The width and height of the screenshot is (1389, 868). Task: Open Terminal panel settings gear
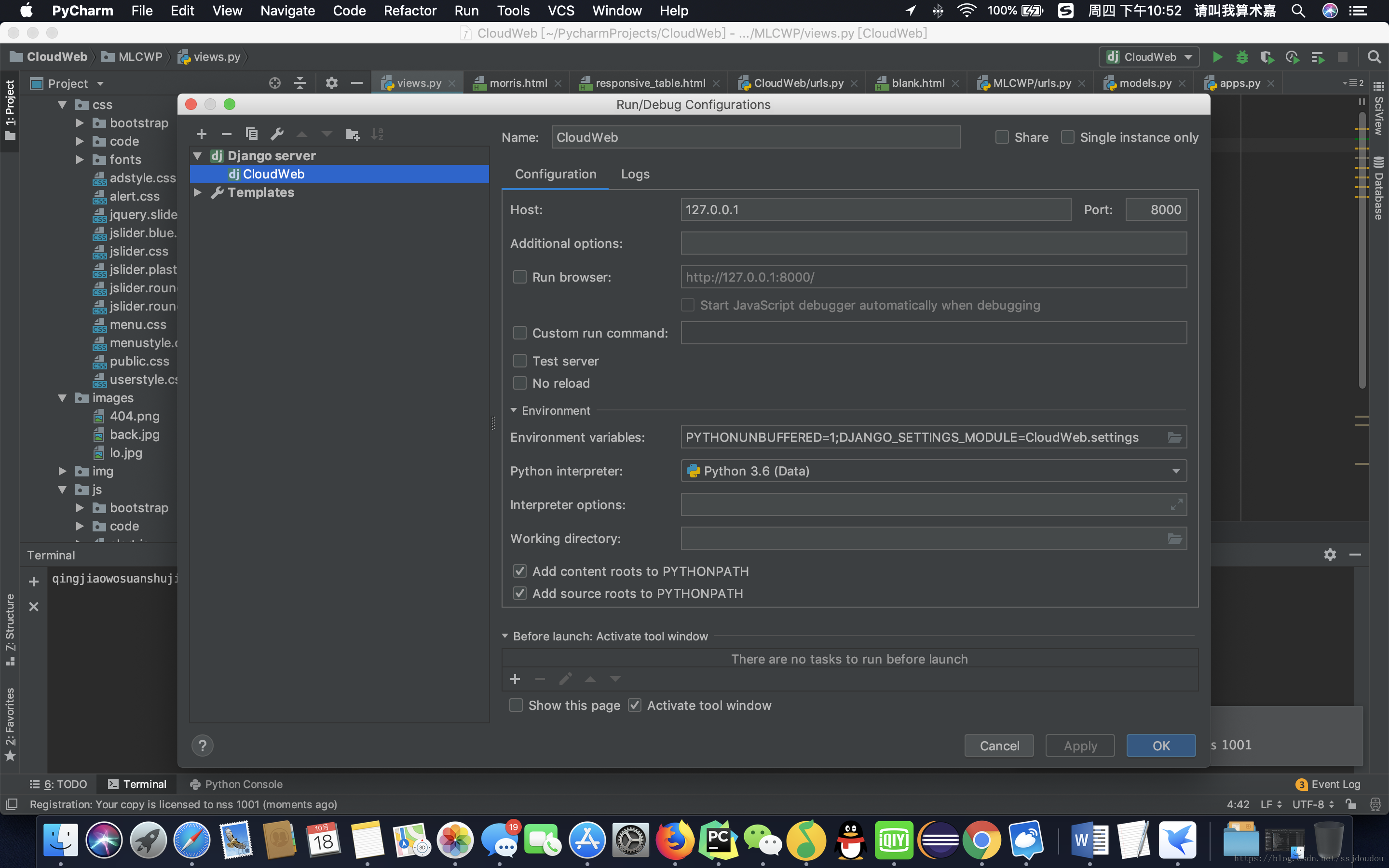[1330, 555]
